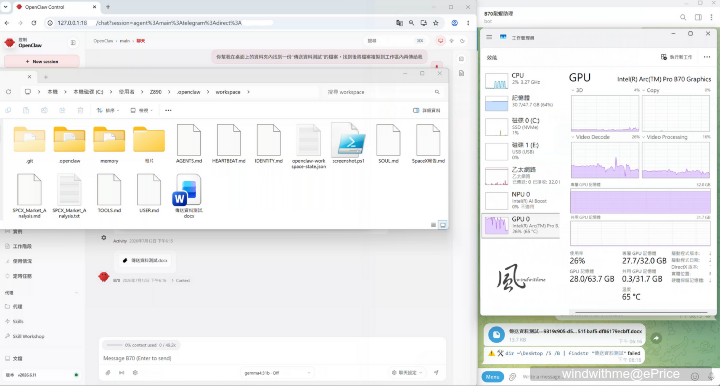Add a new Explorer tab
The width and height of the screenshot is (720, 386).
(45, 77)
